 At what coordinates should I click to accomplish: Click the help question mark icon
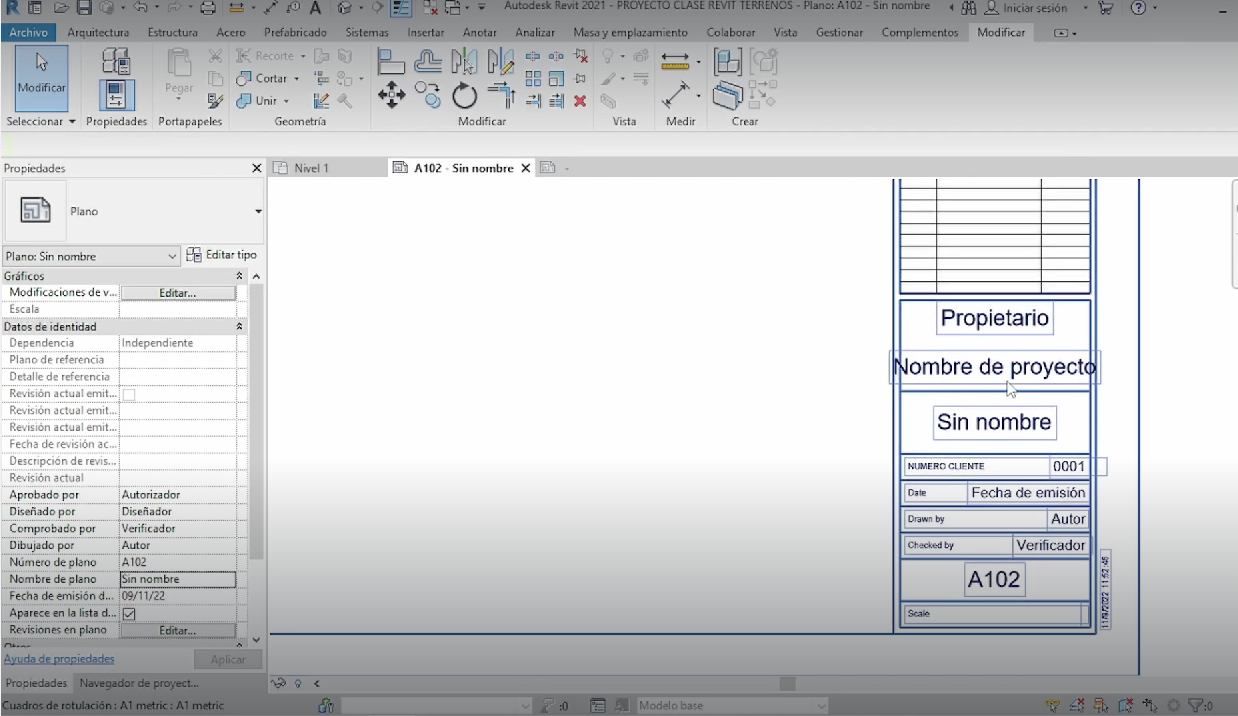click(1138, 8)
